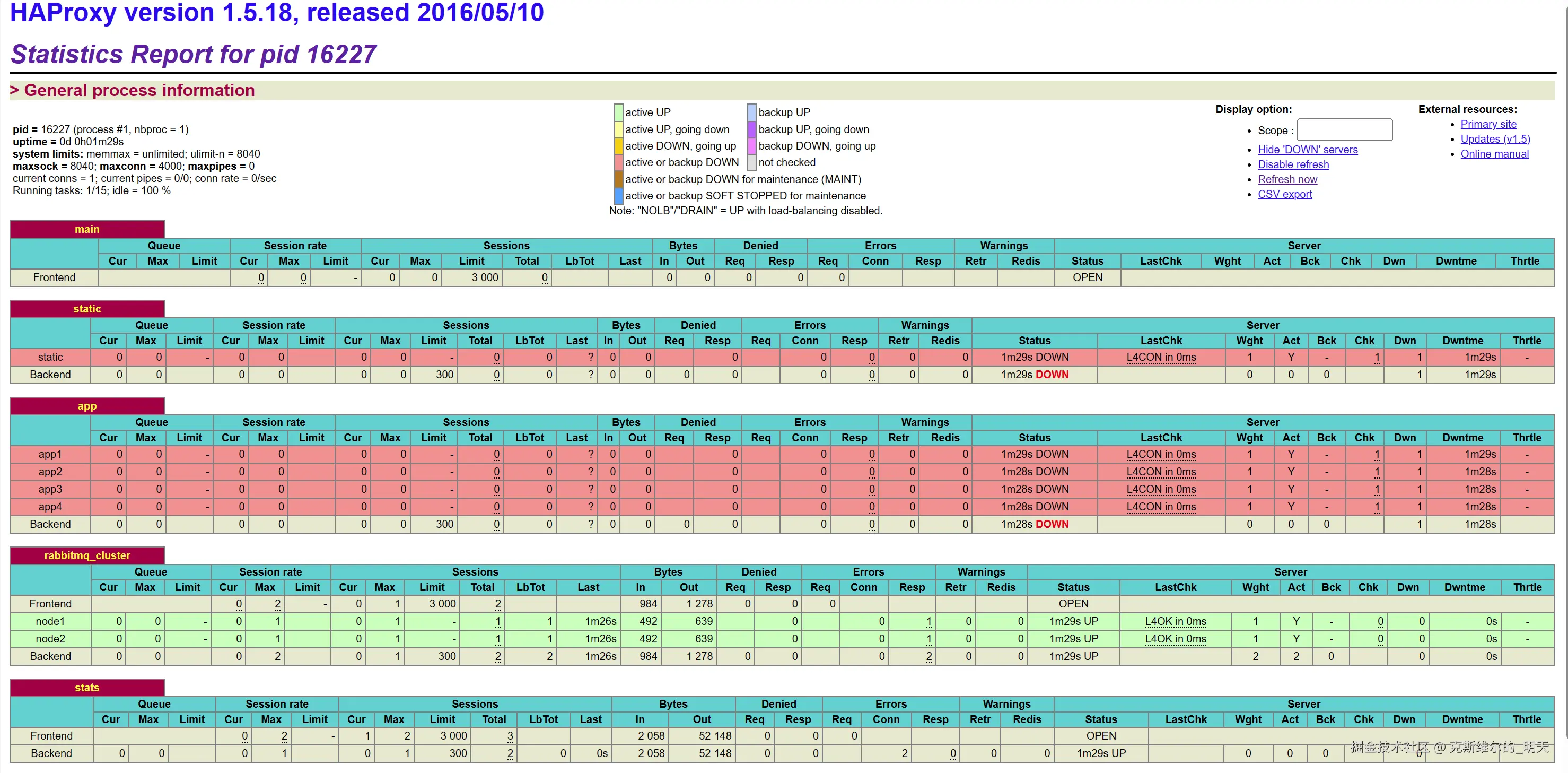
Task: Click the rabbitmq_cluster proxy title
Action: coord(87,555)
